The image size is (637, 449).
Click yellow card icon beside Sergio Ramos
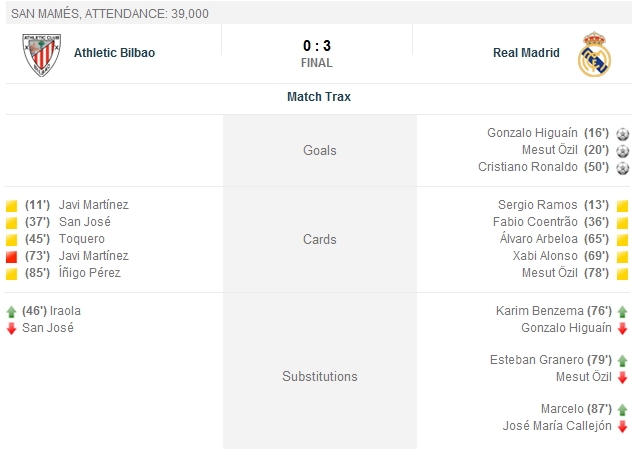point(622,205)
